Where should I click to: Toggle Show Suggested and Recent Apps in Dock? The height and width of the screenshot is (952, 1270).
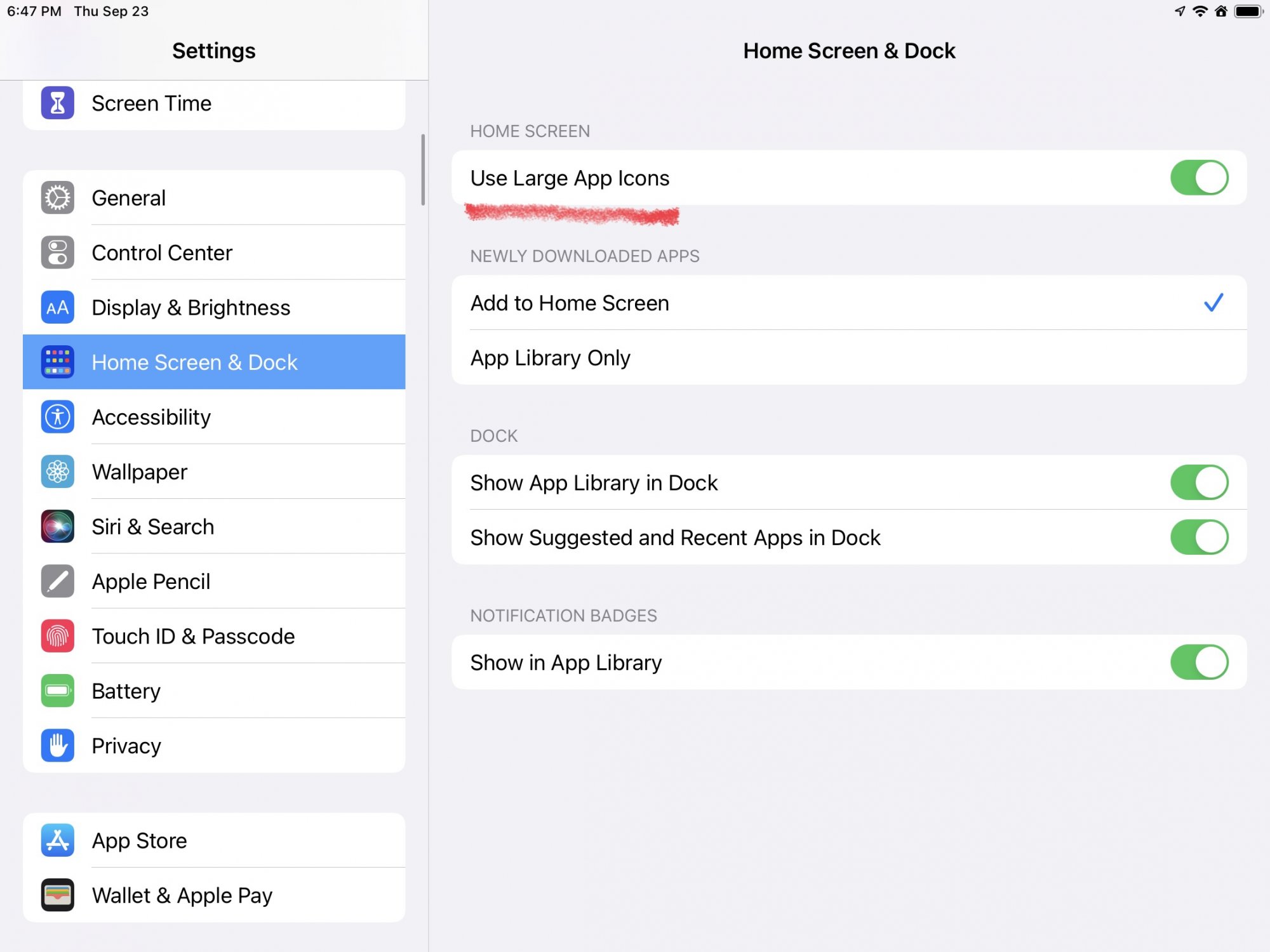click(1198, 537)
